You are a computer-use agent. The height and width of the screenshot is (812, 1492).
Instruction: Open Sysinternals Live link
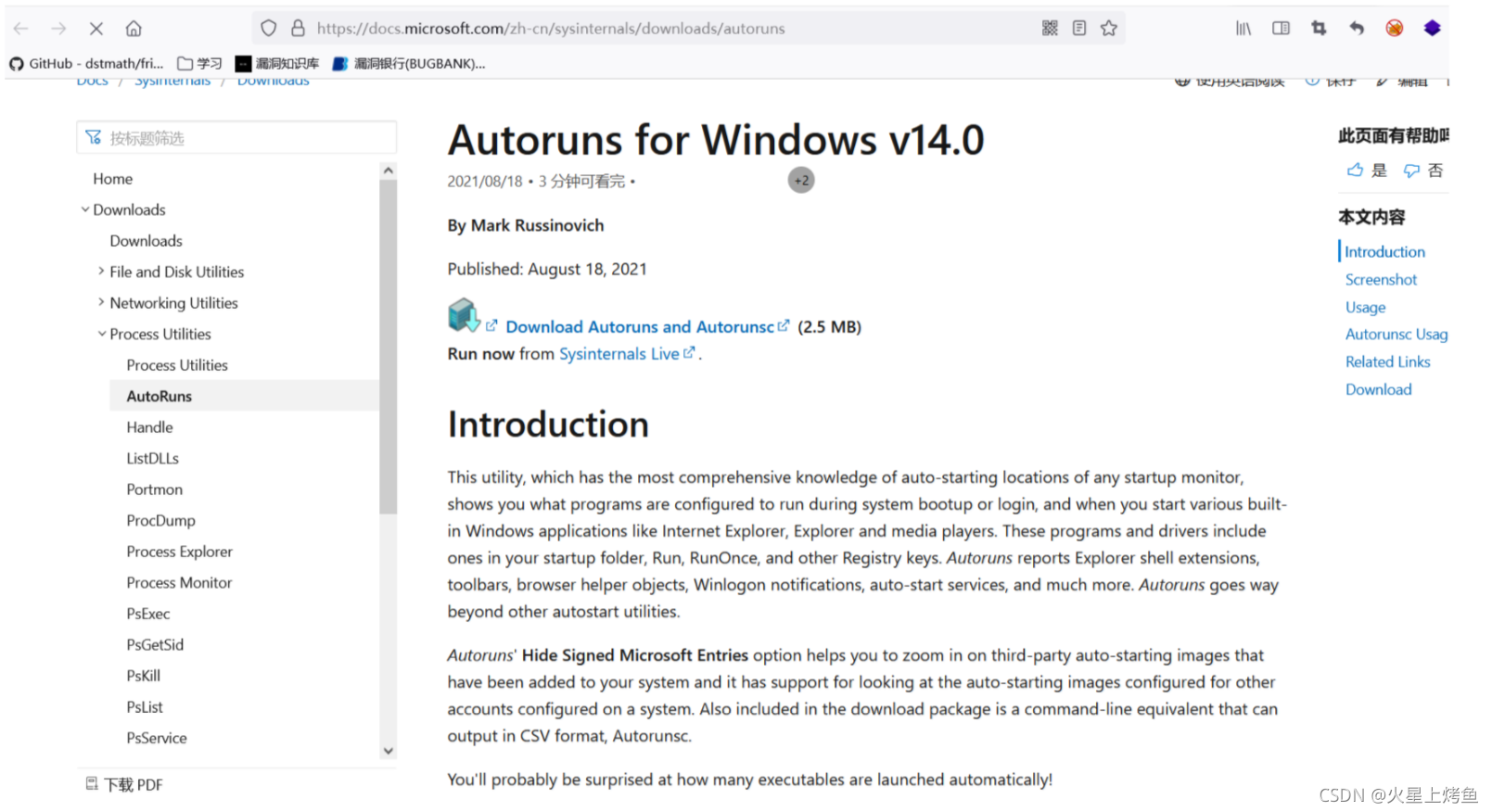619,354
